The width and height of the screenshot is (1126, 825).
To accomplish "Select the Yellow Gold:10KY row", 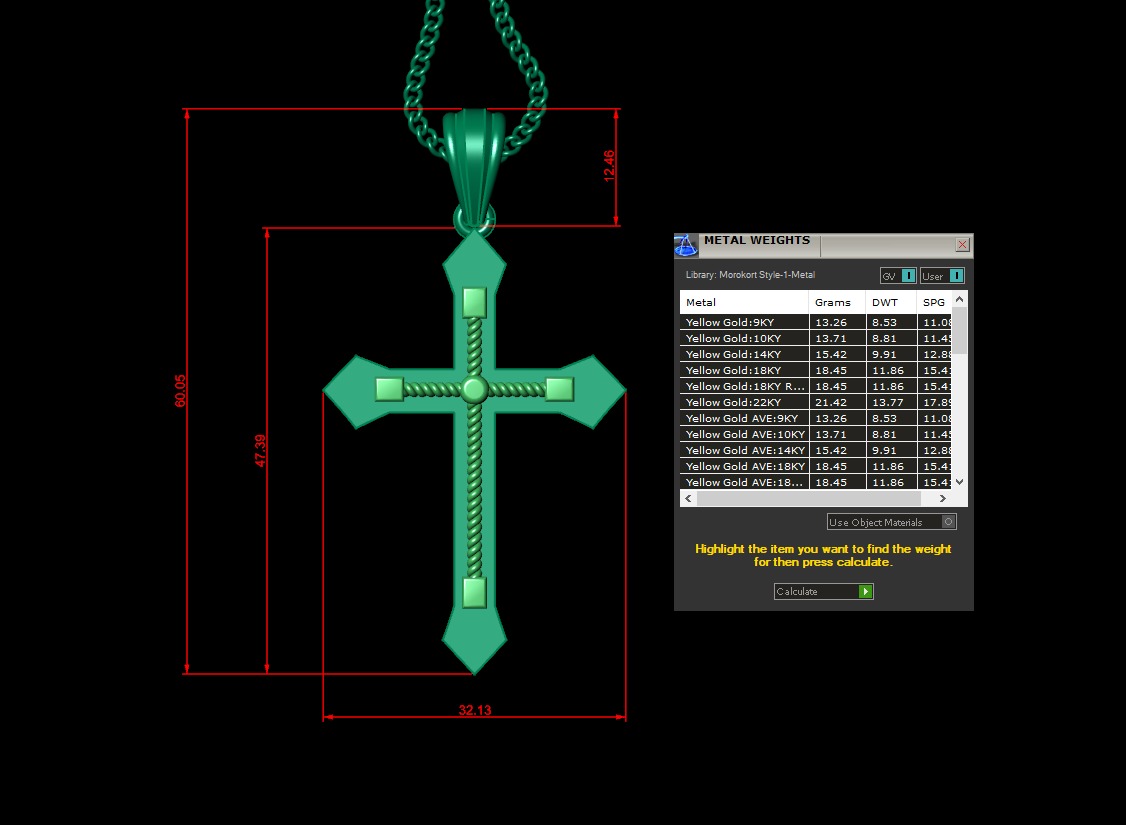I will pyautogui.click(x=815, y=338).
